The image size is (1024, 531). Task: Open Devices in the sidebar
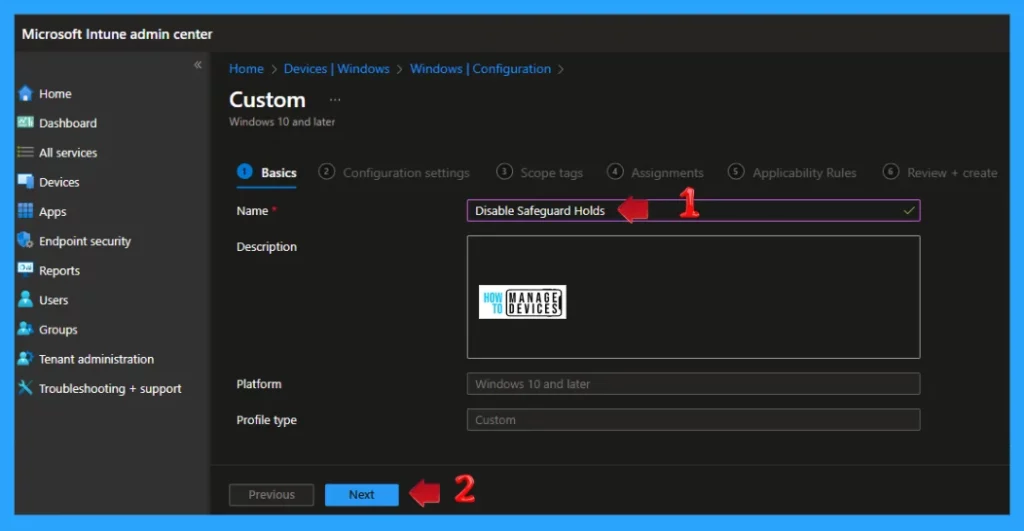point(59,182)
